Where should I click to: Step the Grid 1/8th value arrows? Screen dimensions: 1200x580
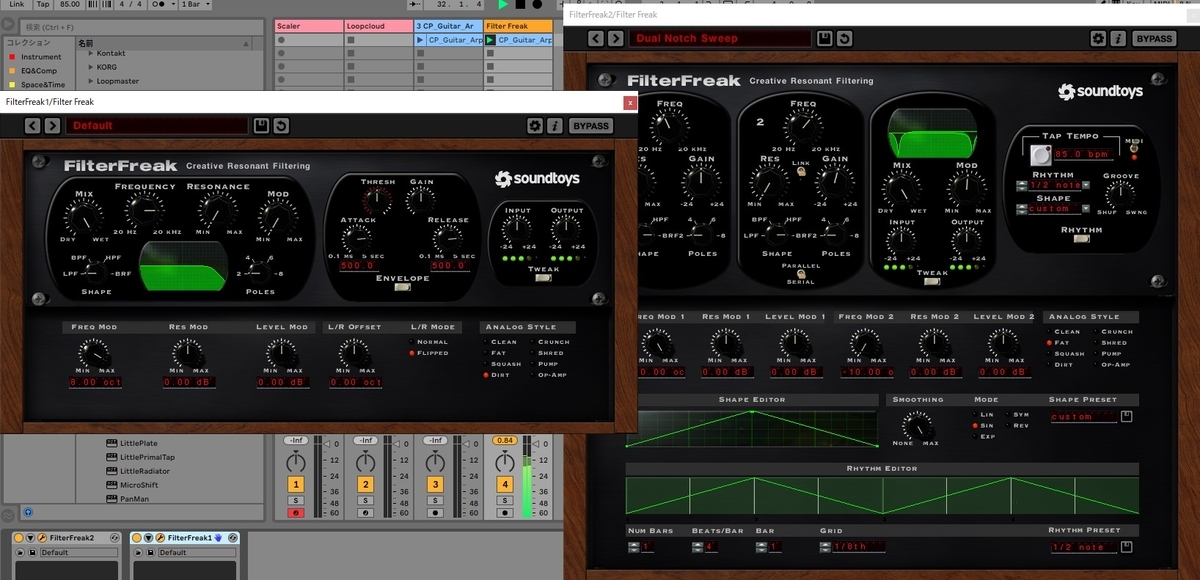(825, 547)
